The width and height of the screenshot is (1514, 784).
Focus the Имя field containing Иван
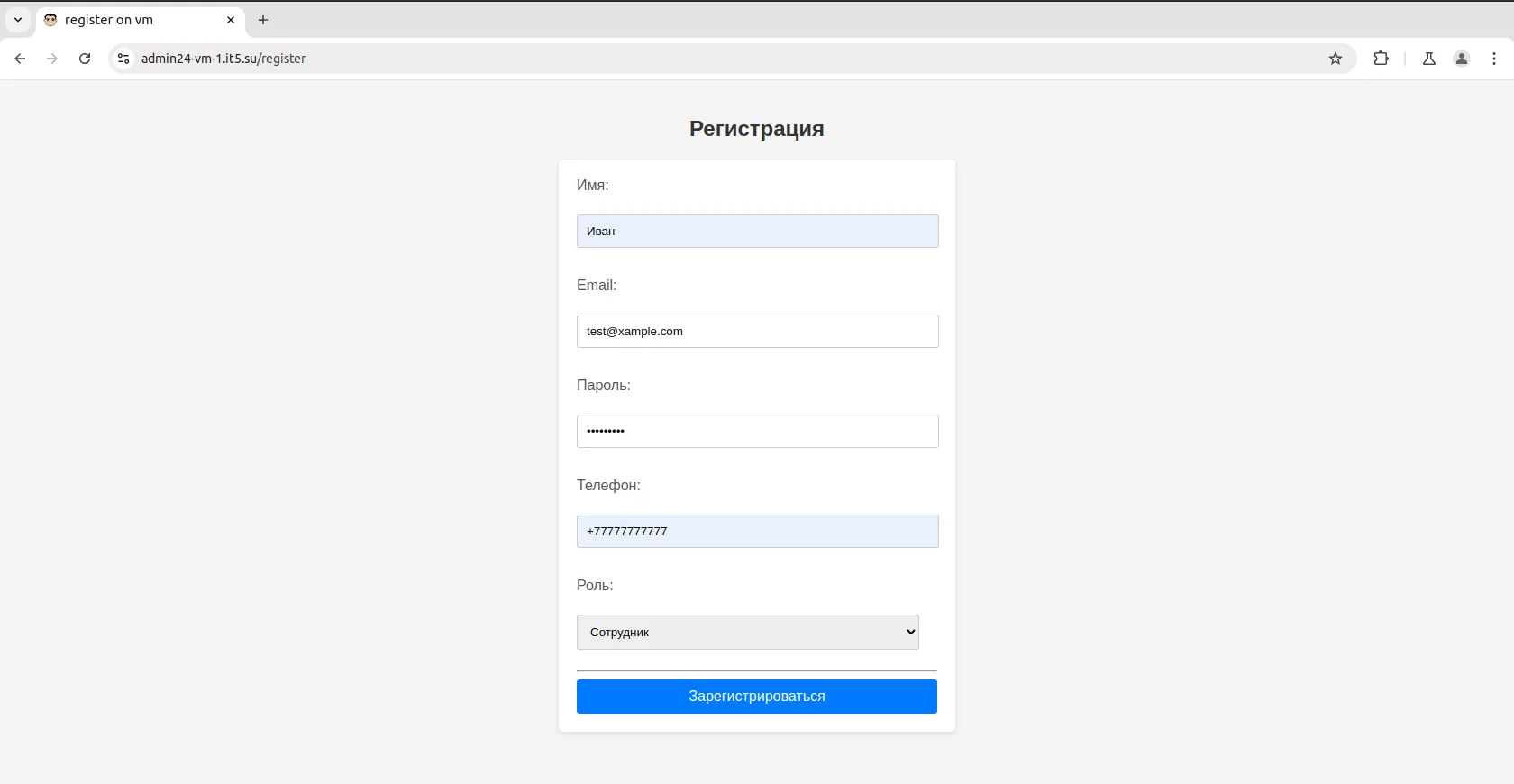click(x=758, y=232)
